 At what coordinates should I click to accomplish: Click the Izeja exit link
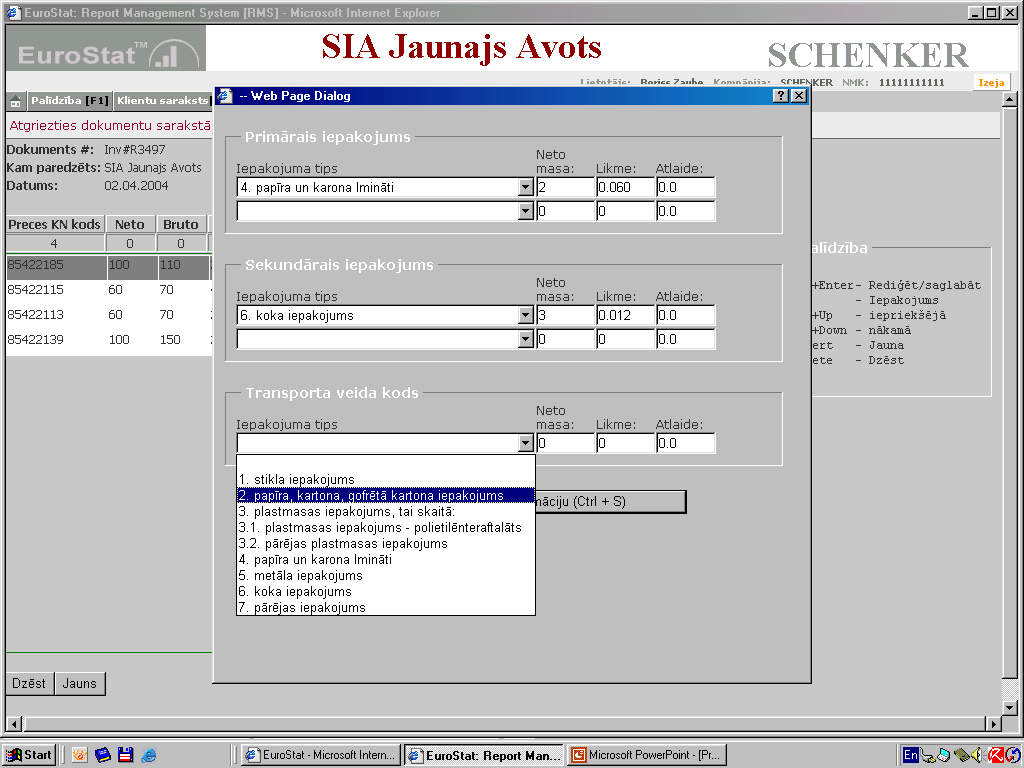991,82
